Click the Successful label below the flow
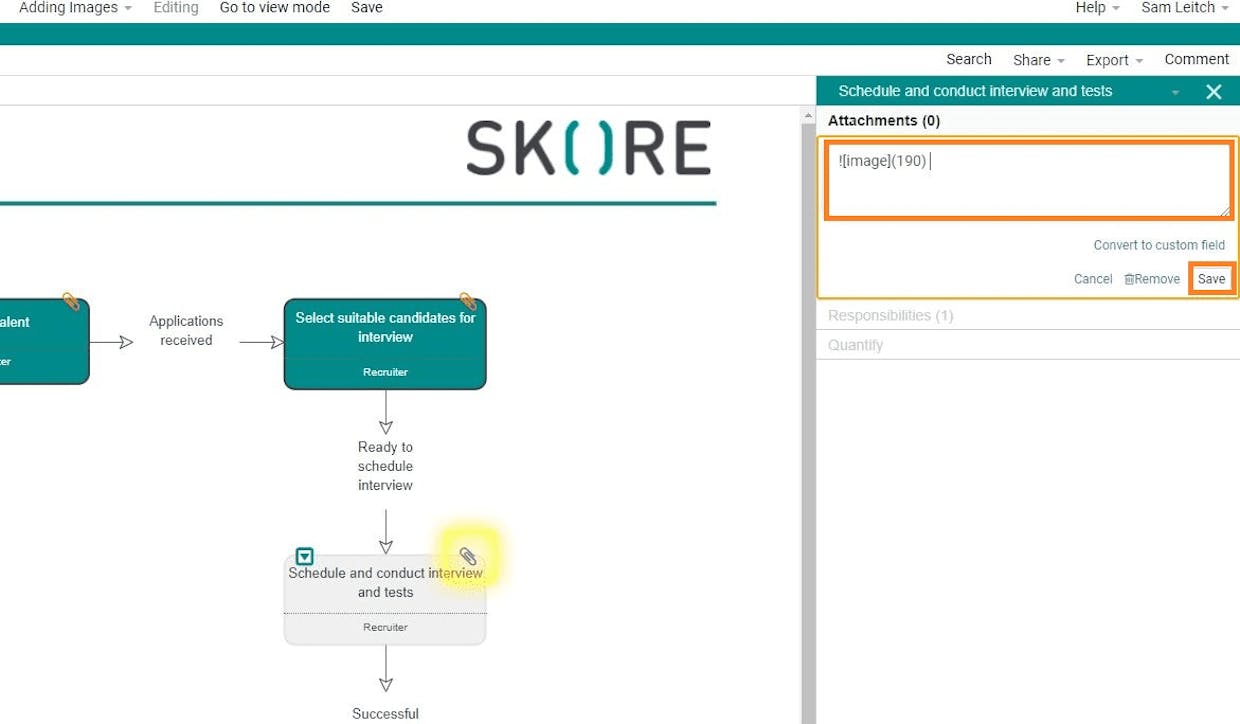The height and width of the screenshot is (724, 1240). click(385, 714)
